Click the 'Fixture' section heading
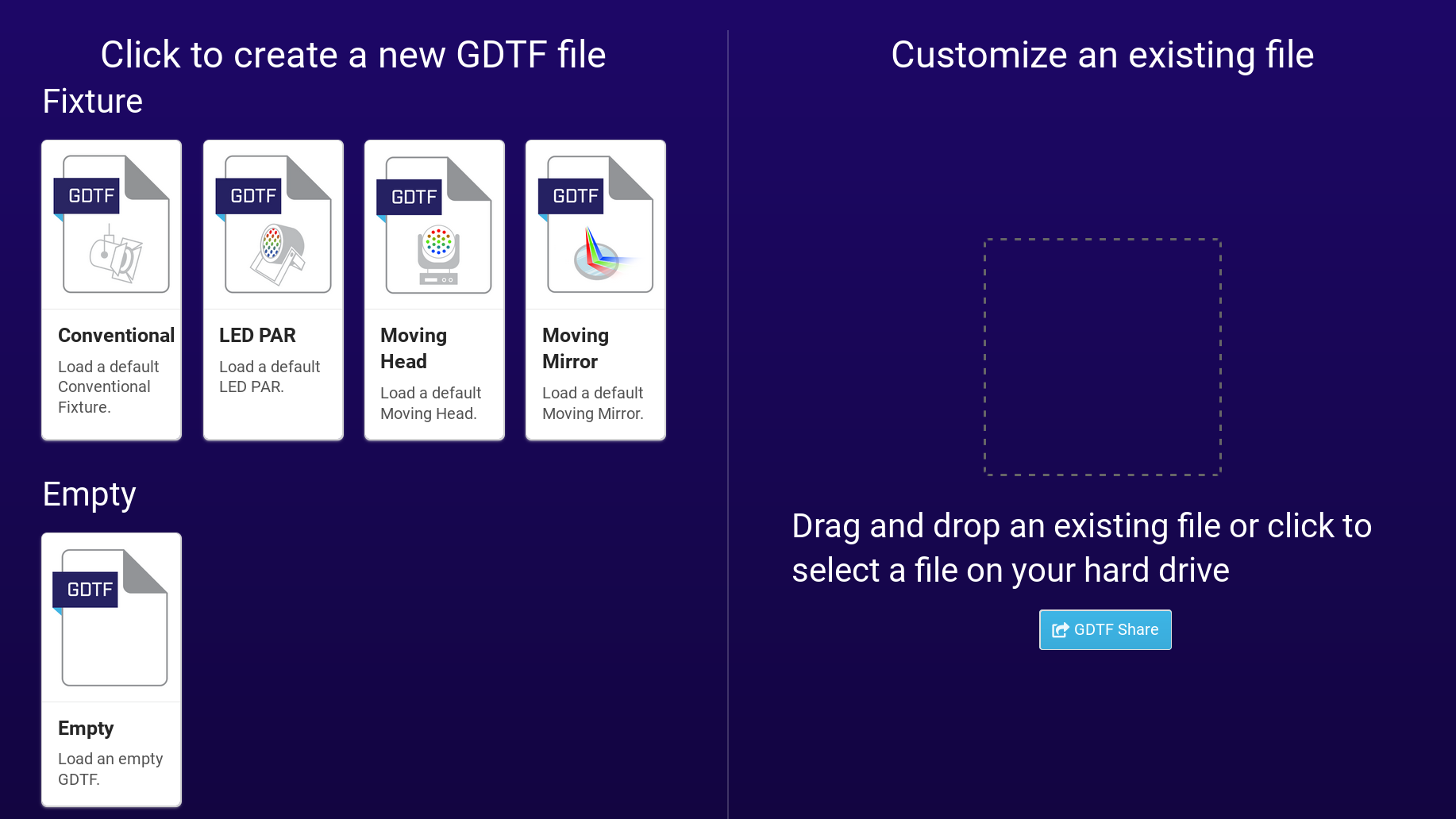 93,102
